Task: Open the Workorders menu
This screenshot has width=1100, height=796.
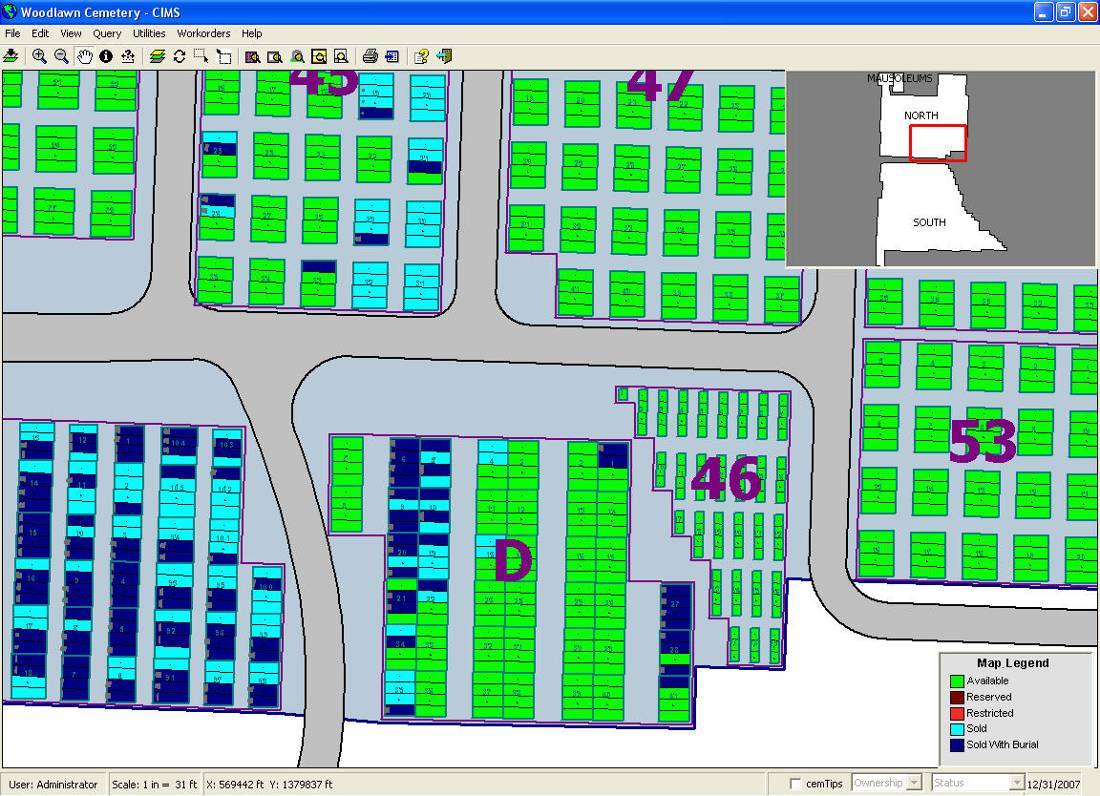Action: 203,33
